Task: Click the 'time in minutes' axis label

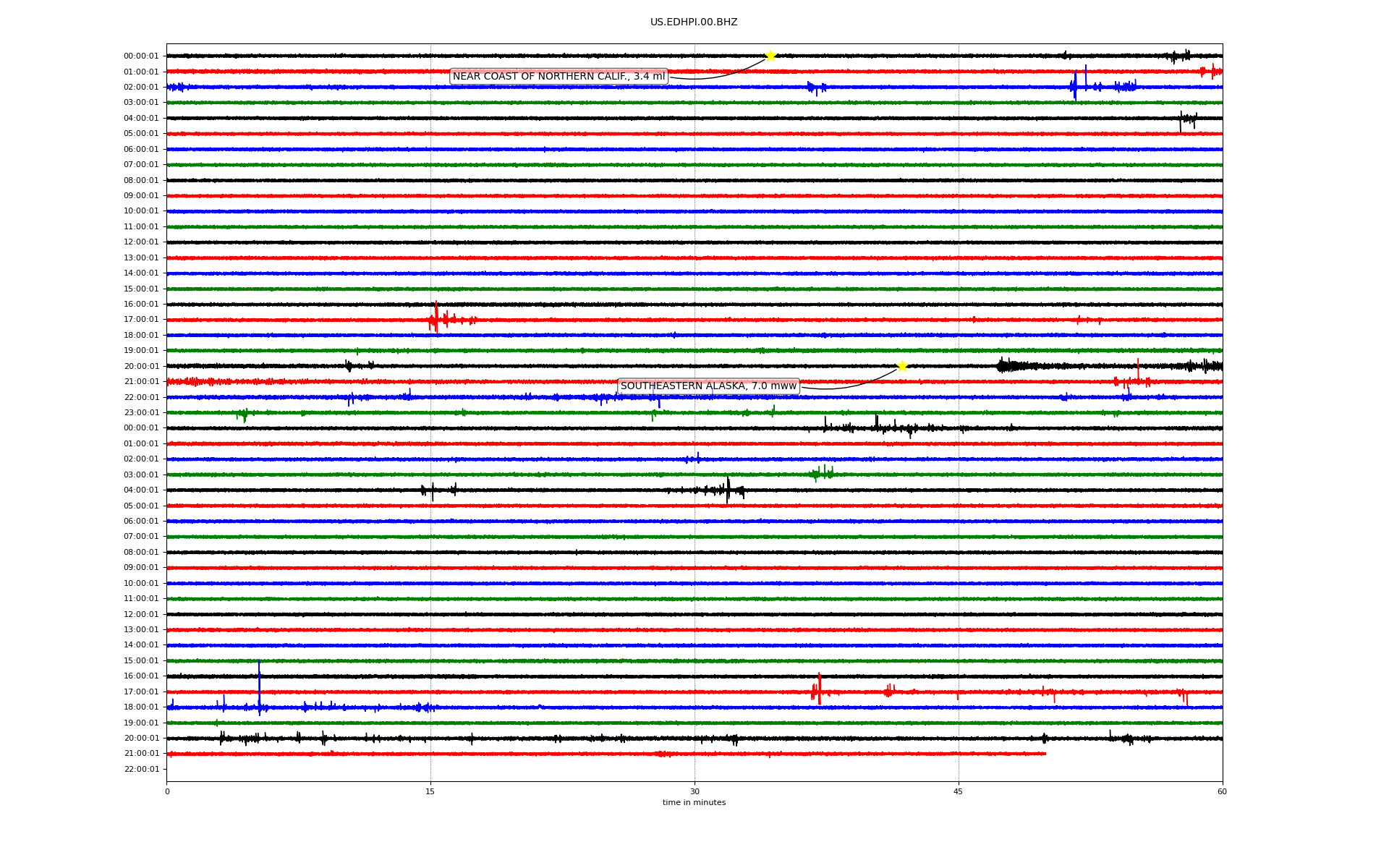Action: click(x=694, y=802)
